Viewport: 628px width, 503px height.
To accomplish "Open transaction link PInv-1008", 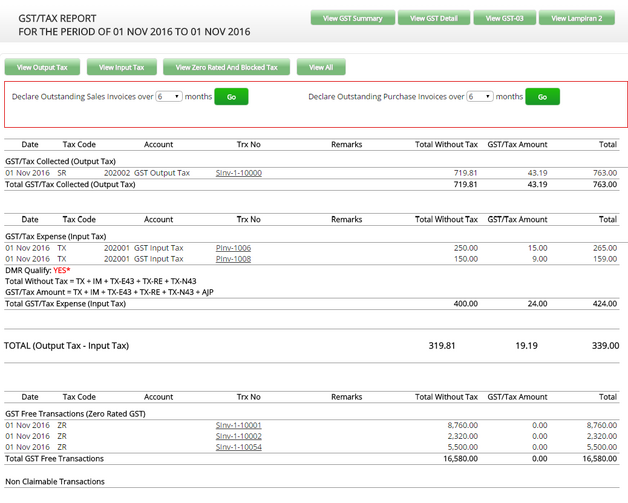I will [233, 259].
